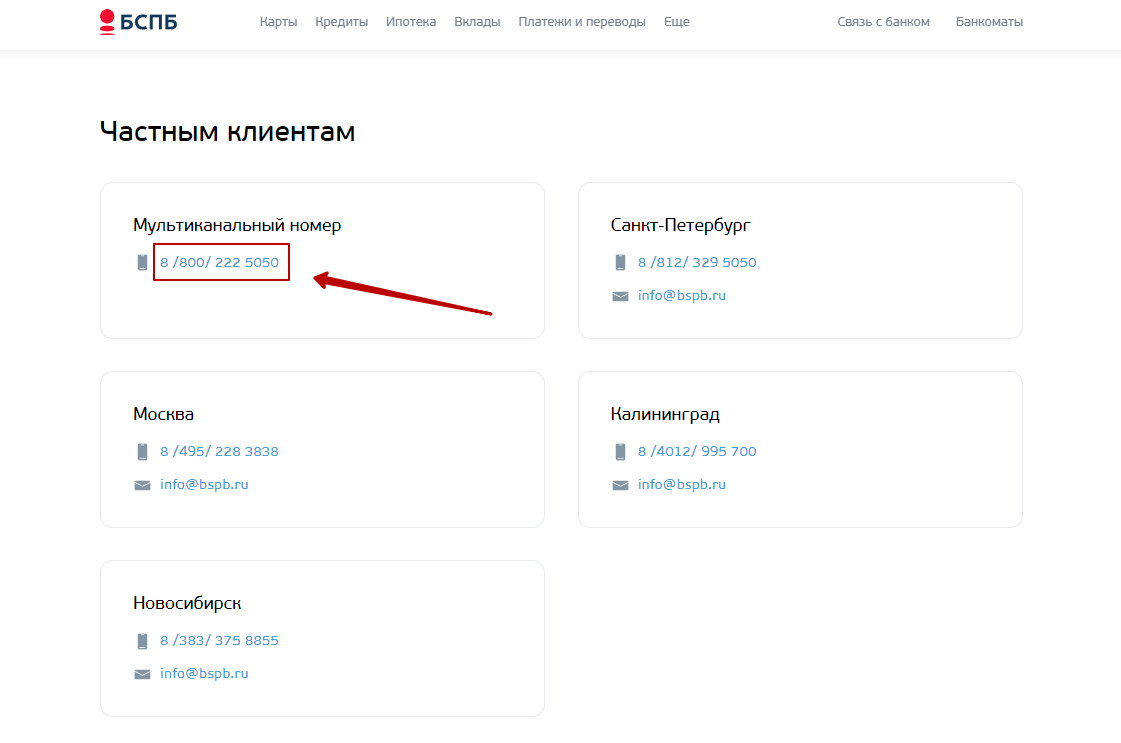Click envelope icon in Москва card
Image resolution: width=1121 pixels, height=743 pixels.
[x=142, y=485]
